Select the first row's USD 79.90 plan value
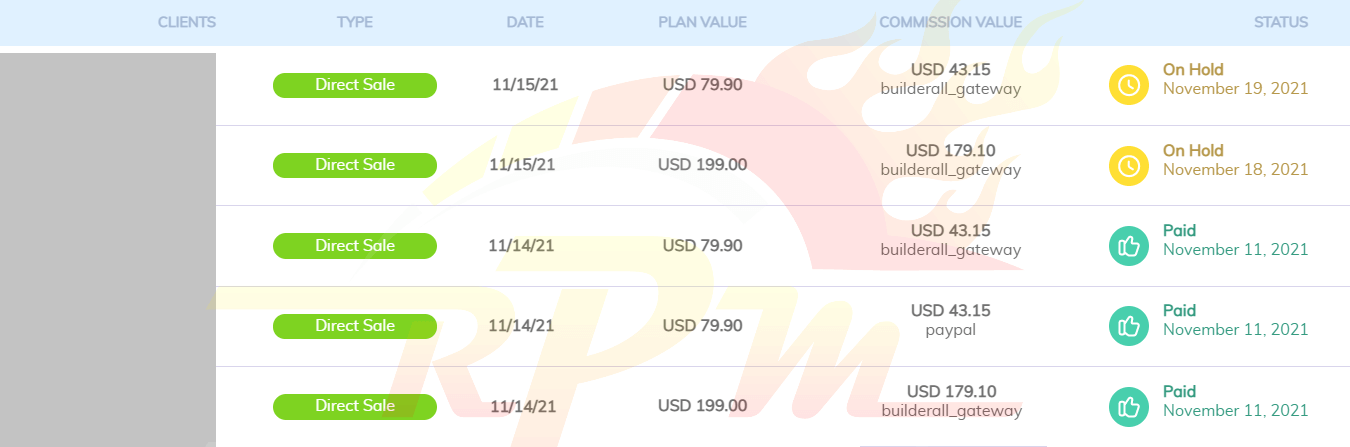Image resolution: width=1350 pixels, height=447 pixels. pos(702,85)
